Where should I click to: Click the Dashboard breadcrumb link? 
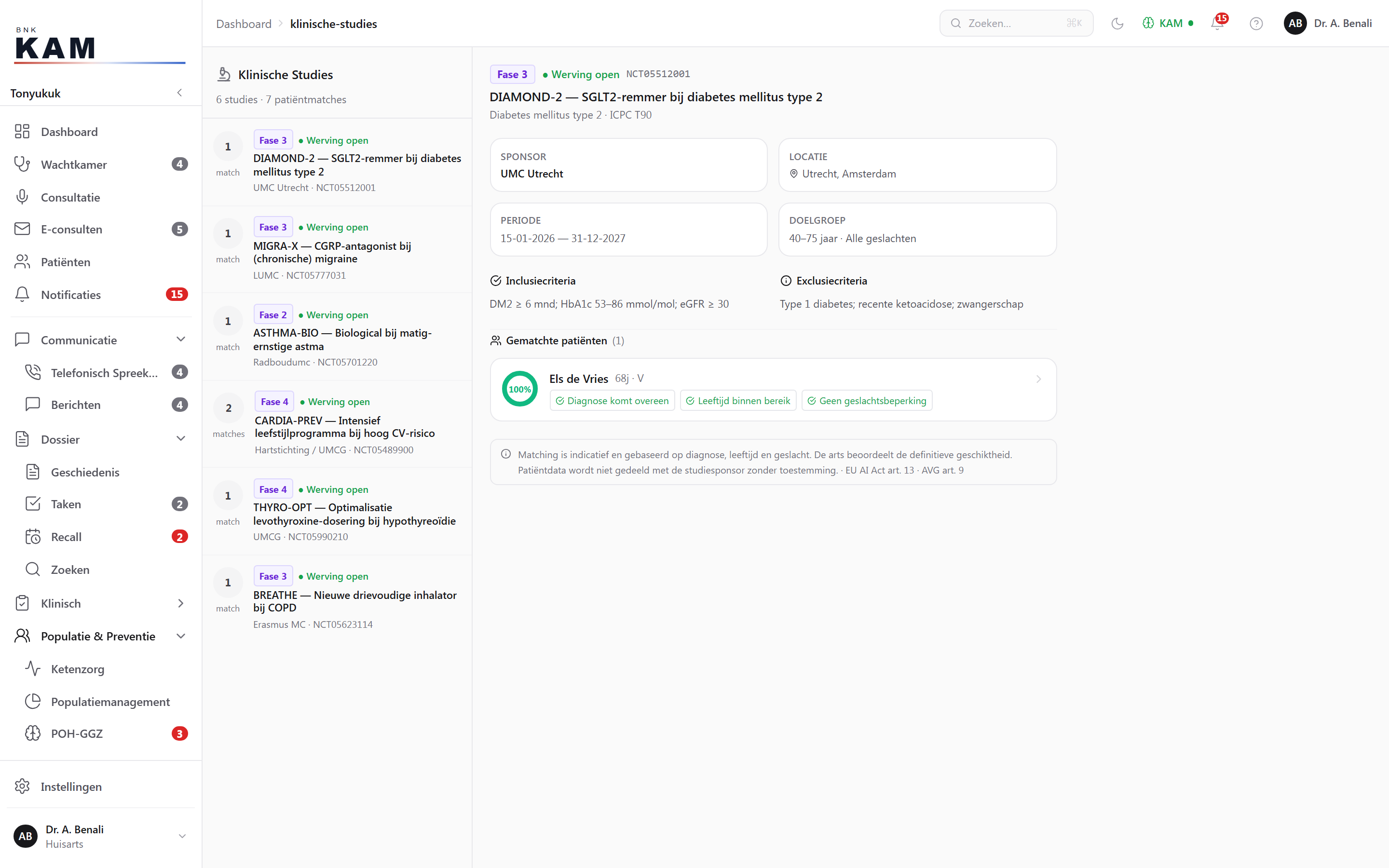point(244,24)
